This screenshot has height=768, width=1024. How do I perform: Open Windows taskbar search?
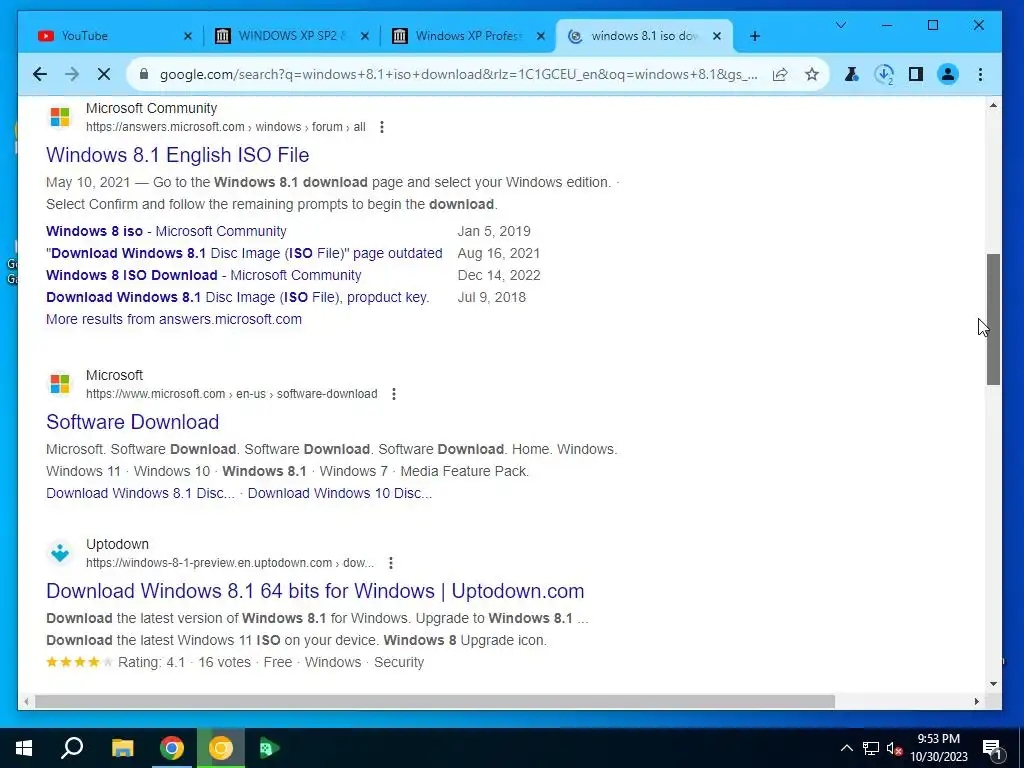coord(72,748)
